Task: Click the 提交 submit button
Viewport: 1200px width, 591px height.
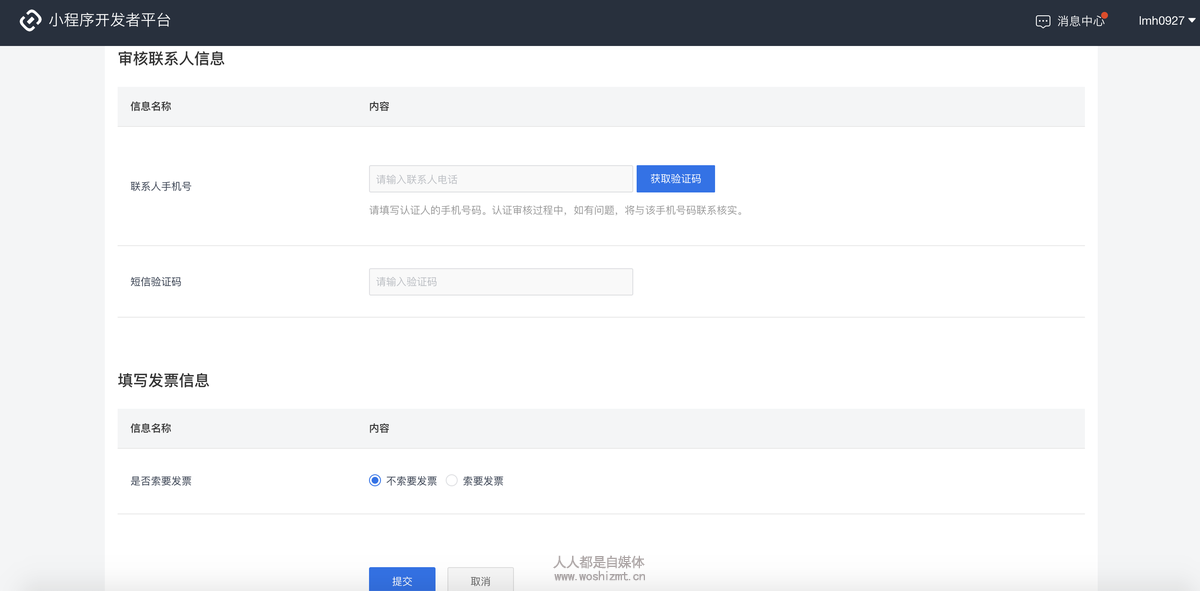Action: click(402, 579)
